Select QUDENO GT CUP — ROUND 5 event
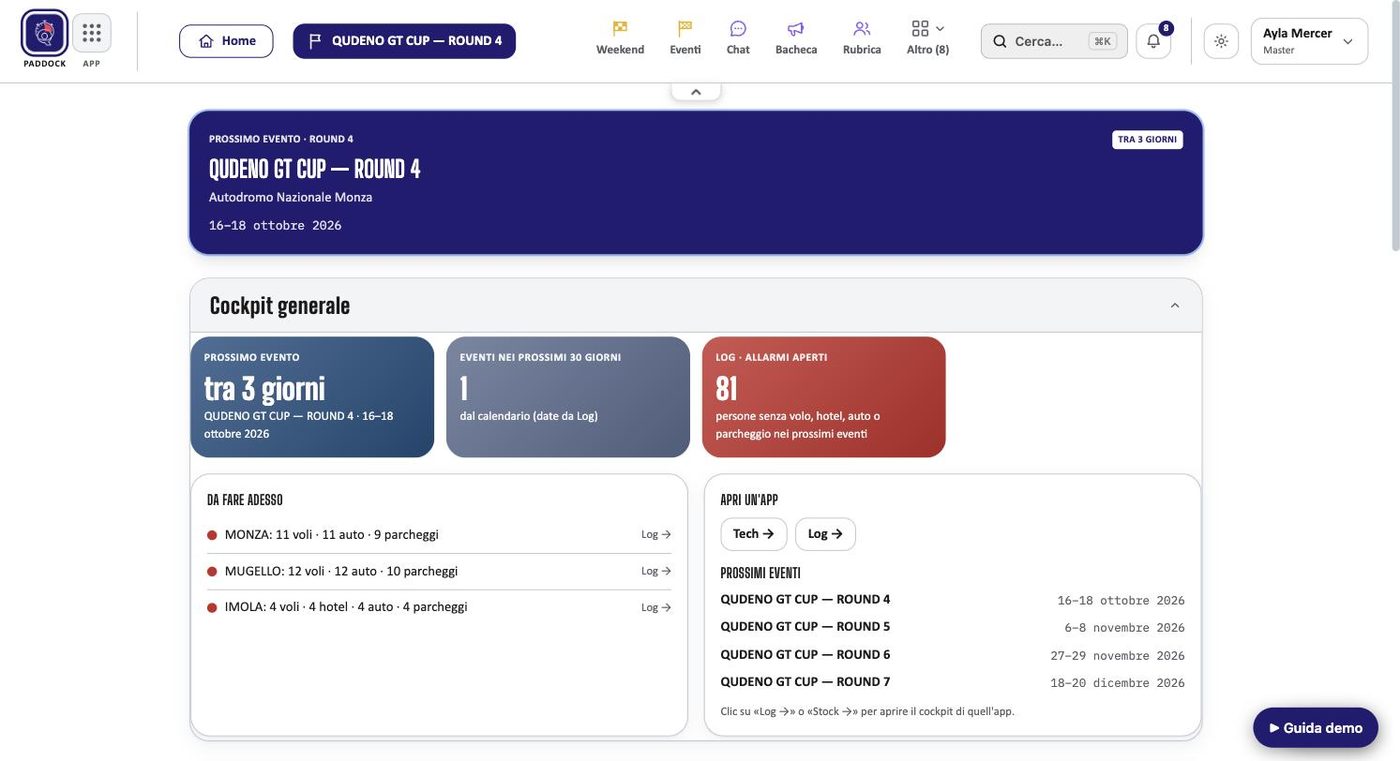 (805, 627)
